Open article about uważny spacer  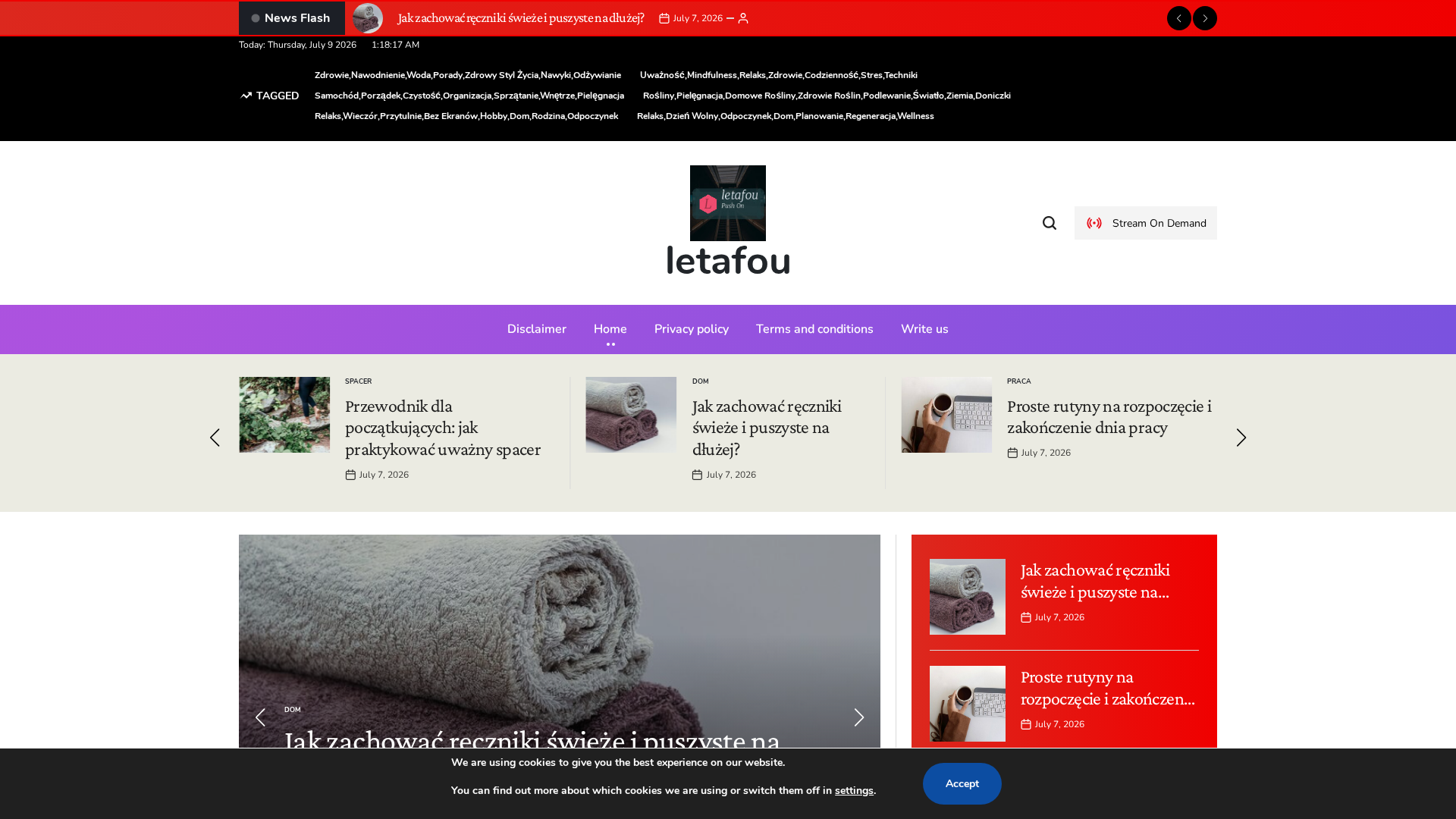tap(443, 427)
